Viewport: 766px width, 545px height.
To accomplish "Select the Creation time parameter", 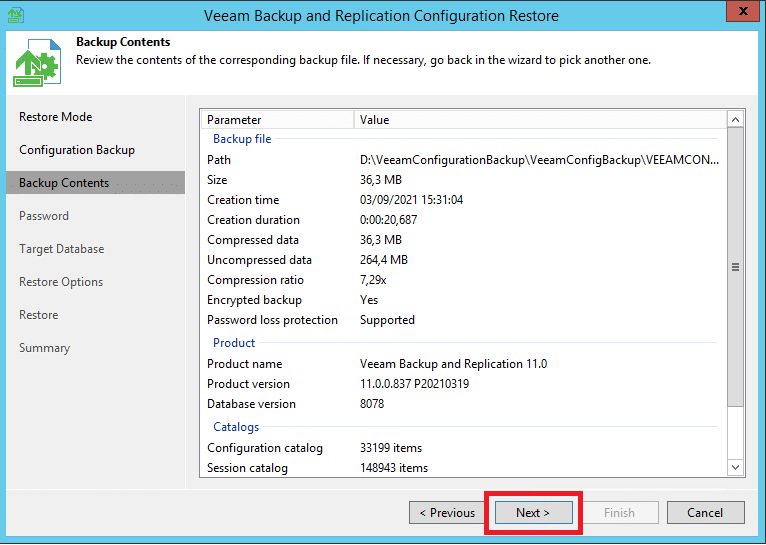I will coord(243,200).
